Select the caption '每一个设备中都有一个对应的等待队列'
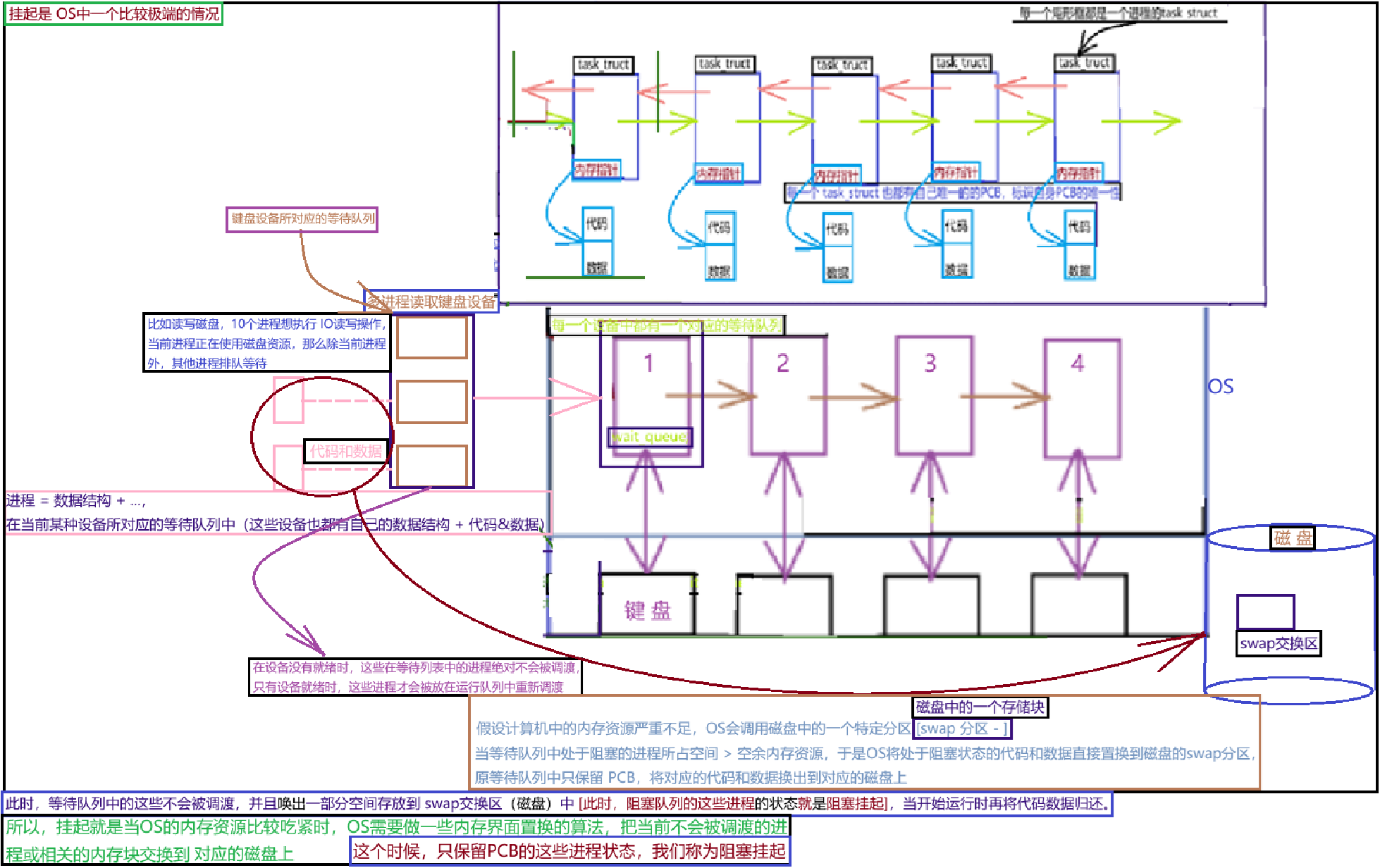Screen dimensions: 1380x868 [666, 325]
